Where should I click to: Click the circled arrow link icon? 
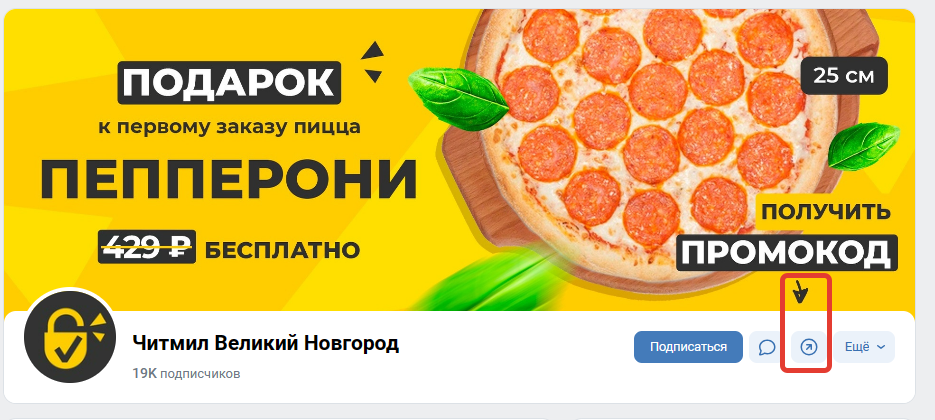[x=809, y=347]
